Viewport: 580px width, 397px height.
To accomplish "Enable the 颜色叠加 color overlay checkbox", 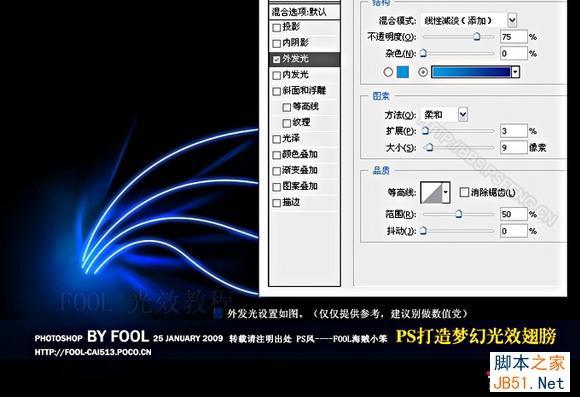I will tap(276, 155).
